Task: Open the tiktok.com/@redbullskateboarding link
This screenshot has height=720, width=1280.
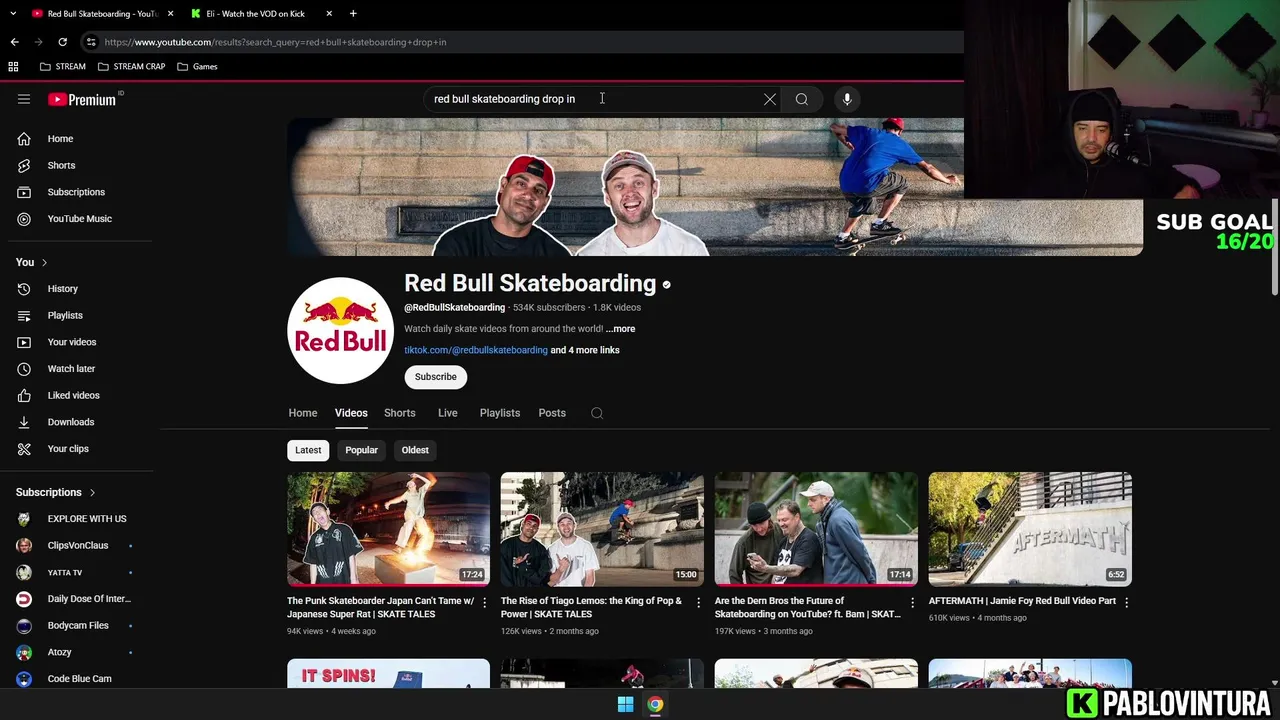Action: pos(476,350)
